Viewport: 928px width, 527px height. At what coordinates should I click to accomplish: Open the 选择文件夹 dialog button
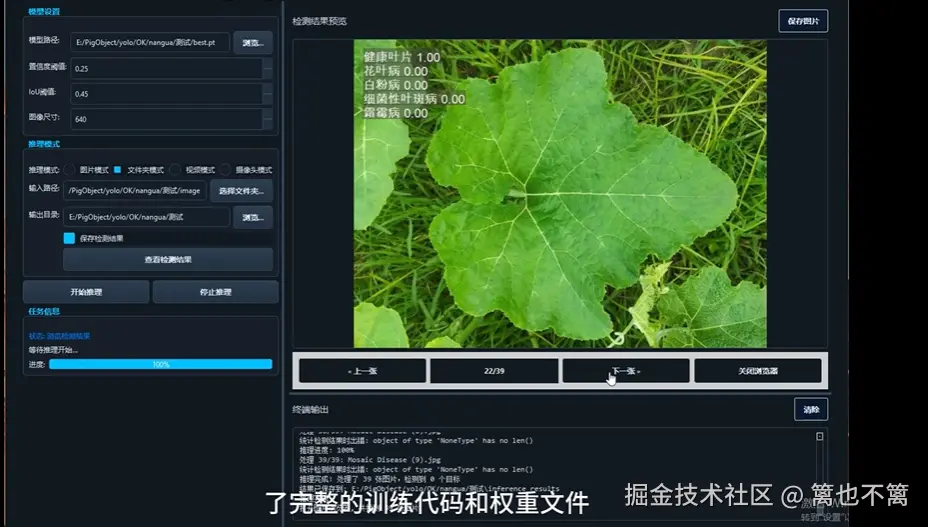click(241, 191)
